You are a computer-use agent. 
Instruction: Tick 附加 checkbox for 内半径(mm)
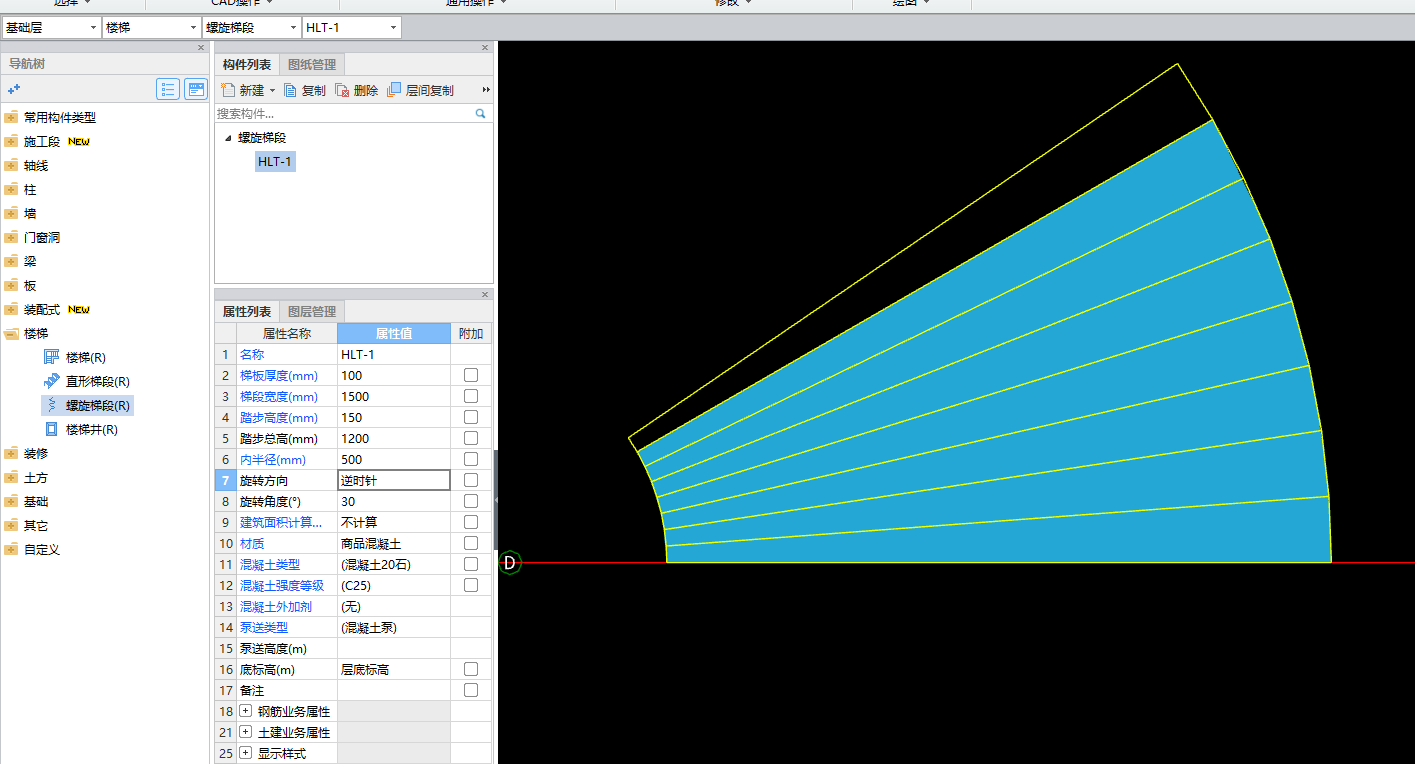click(x=471, y=459)
